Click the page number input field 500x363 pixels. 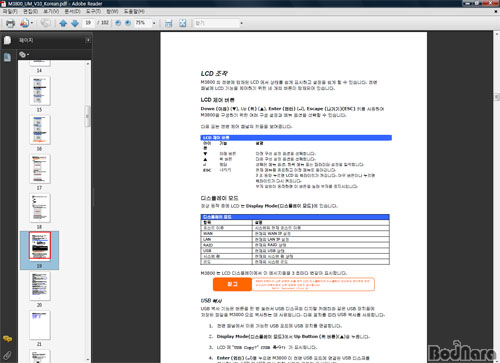88,23
